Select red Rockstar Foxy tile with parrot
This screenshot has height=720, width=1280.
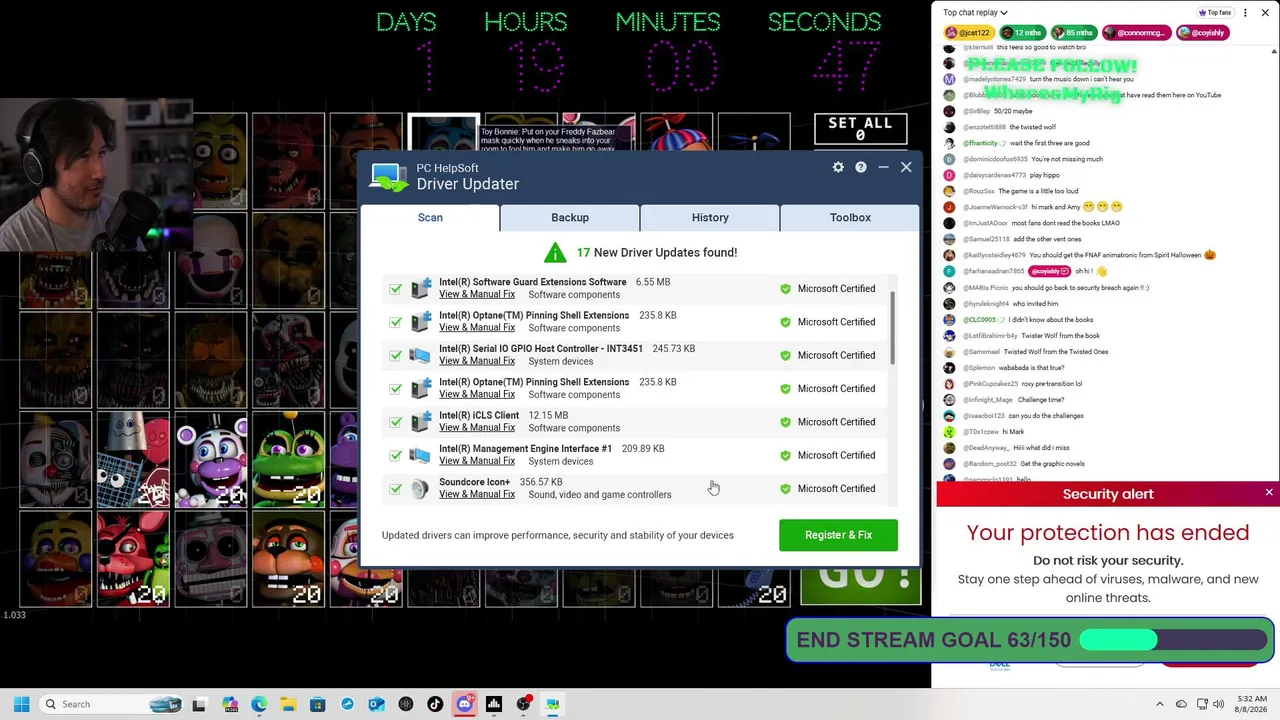(133, 560)
